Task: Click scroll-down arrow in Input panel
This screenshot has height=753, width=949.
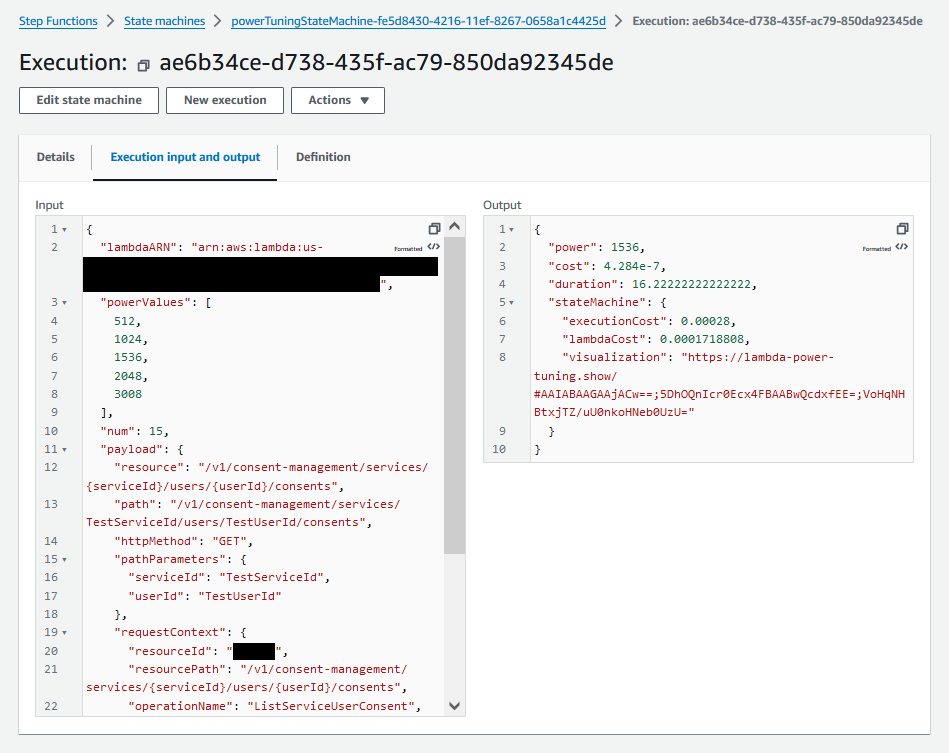Action: pos(455,706)
